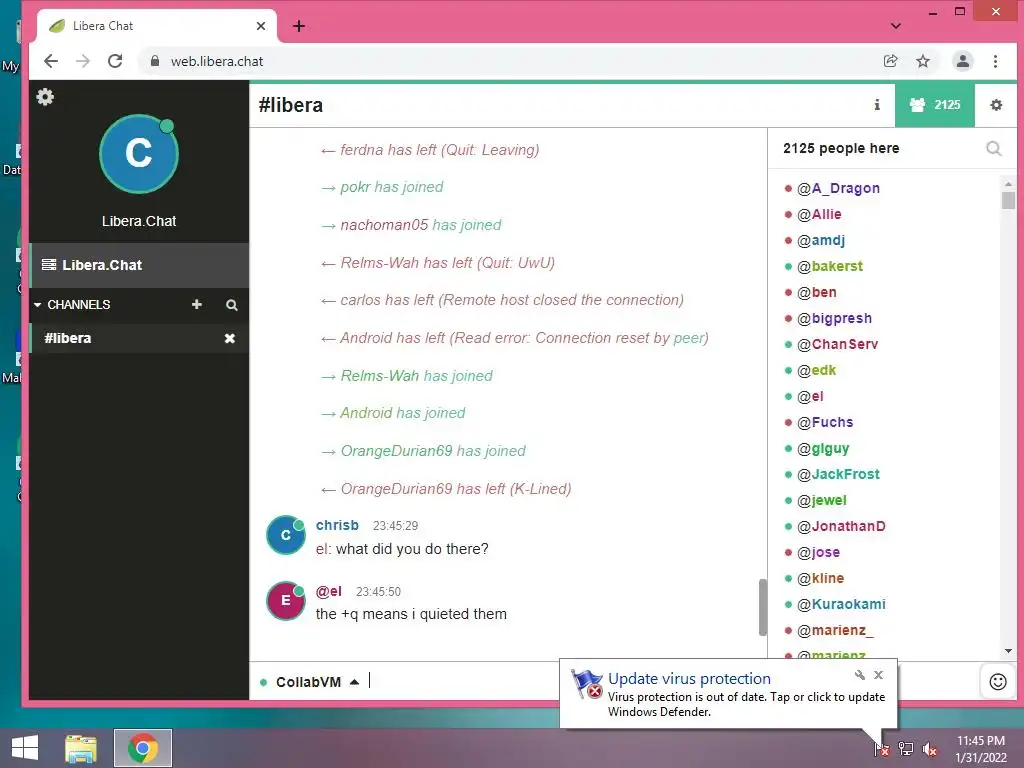1024x768 pixels.
Task: Select @kline in user list
Action: [820, 579]
